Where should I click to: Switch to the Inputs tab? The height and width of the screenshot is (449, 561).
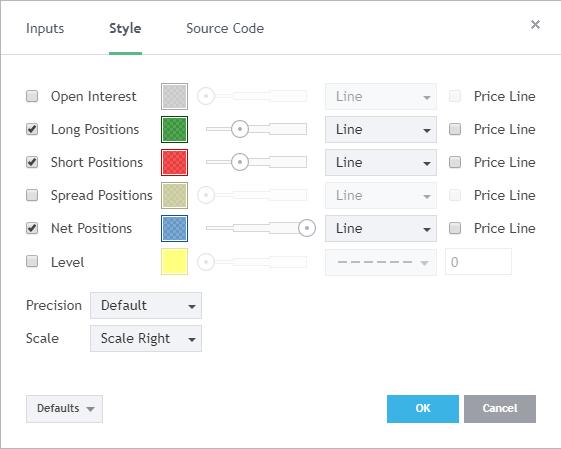45,29
